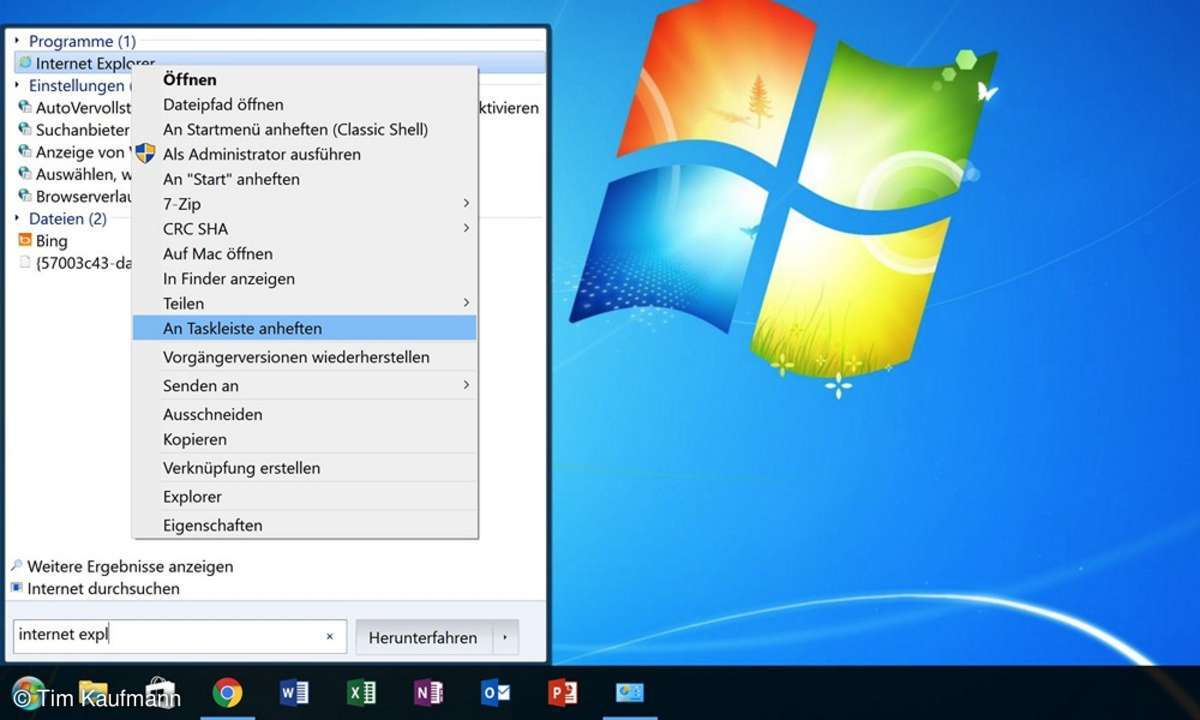Open Google Chrome from the taskbar

click(x=227, y=692)
